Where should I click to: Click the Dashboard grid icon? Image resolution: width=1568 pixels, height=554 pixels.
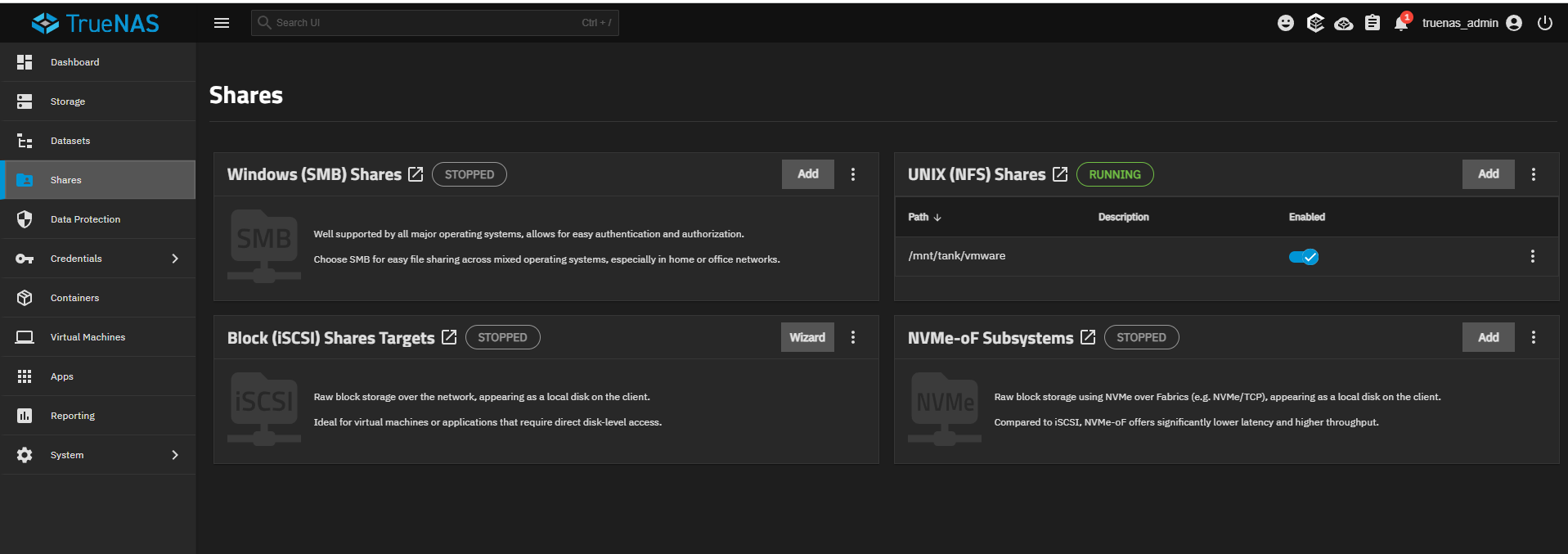25,62
